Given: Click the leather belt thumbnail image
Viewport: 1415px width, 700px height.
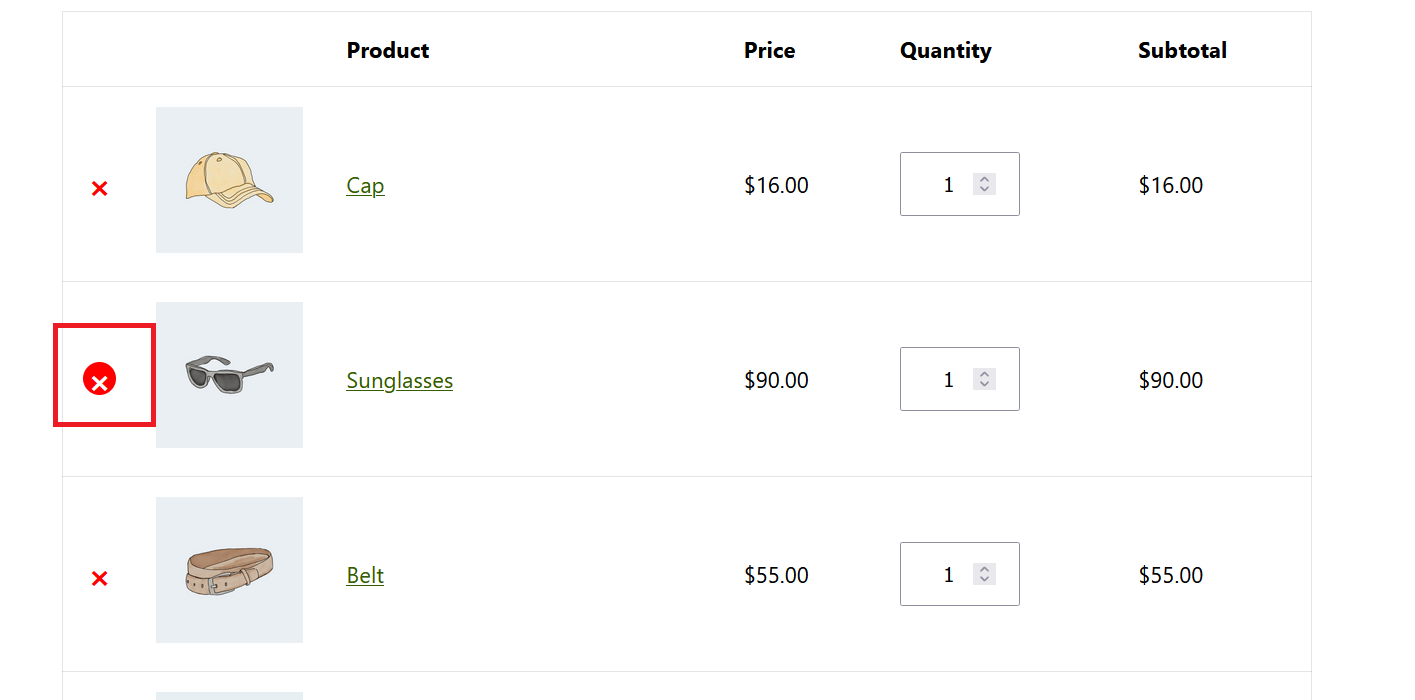Looking at the screenshot, I should pos(229,570).
